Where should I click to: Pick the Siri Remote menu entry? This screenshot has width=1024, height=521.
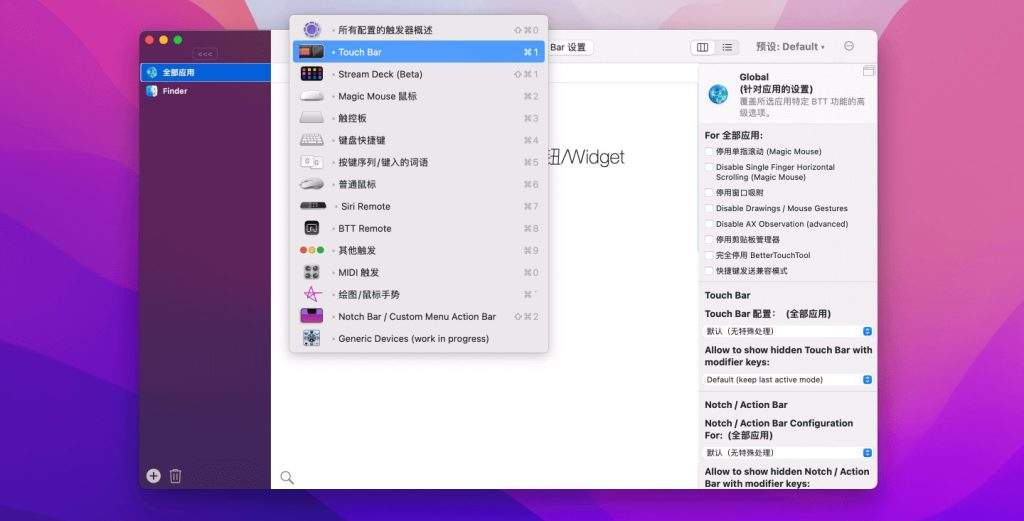pos(366,206)
